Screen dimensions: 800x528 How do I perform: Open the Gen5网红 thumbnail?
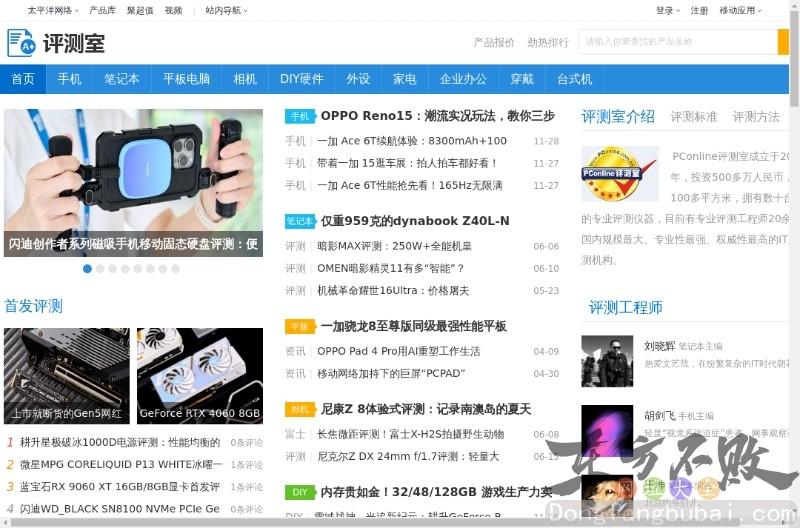(67, 376)
